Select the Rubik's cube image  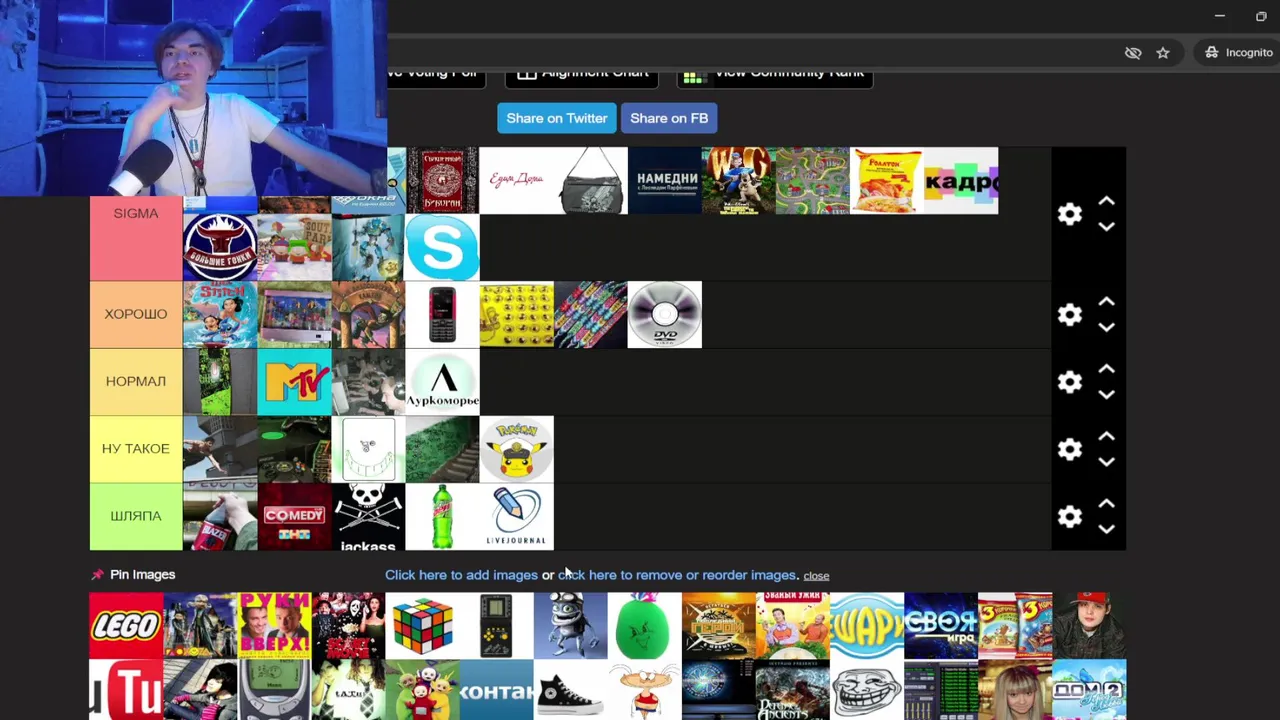pyautogui.click(x=422, y=626)
